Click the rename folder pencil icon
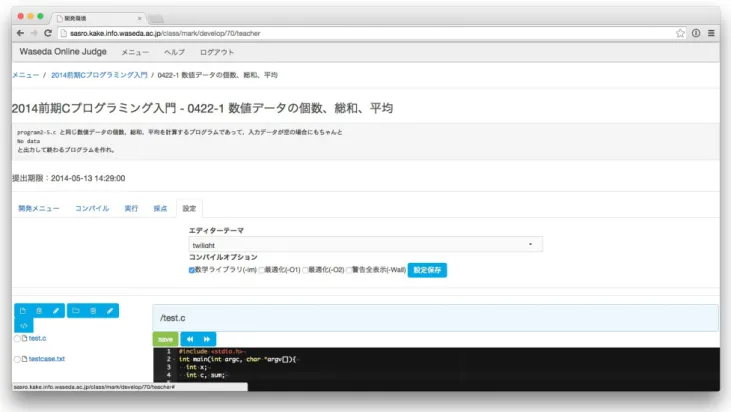Screen dimensions: 731x412 [110, 311]
